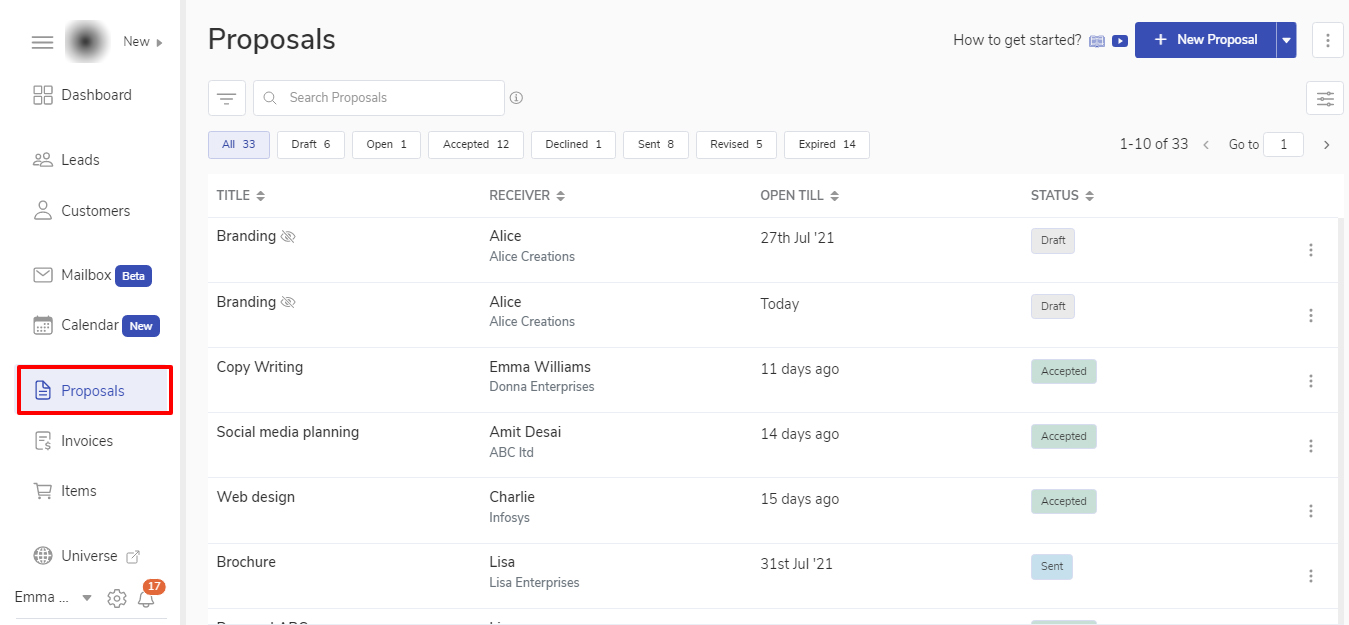Open settings gear icon in sidebar

tap(117, 599)
